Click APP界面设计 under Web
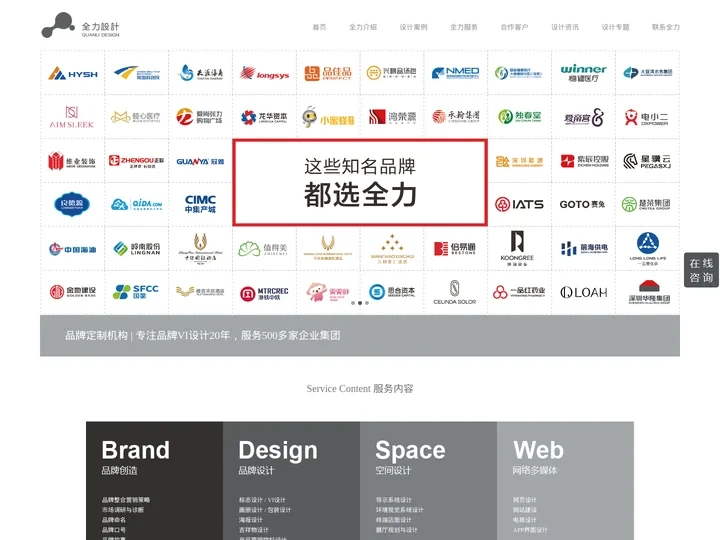The width and height of the screenshot is (720, 540). coord(530,530)
